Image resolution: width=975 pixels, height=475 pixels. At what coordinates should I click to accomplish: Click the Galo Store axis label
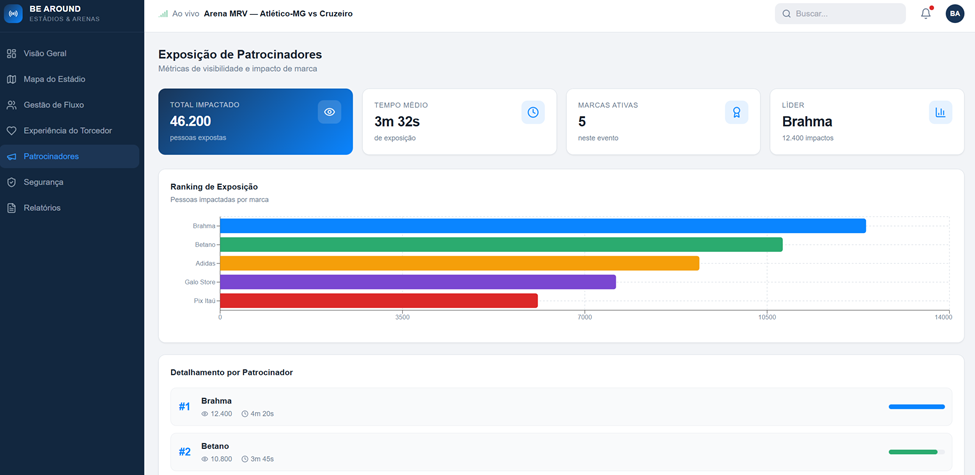[x=200, y=282]
